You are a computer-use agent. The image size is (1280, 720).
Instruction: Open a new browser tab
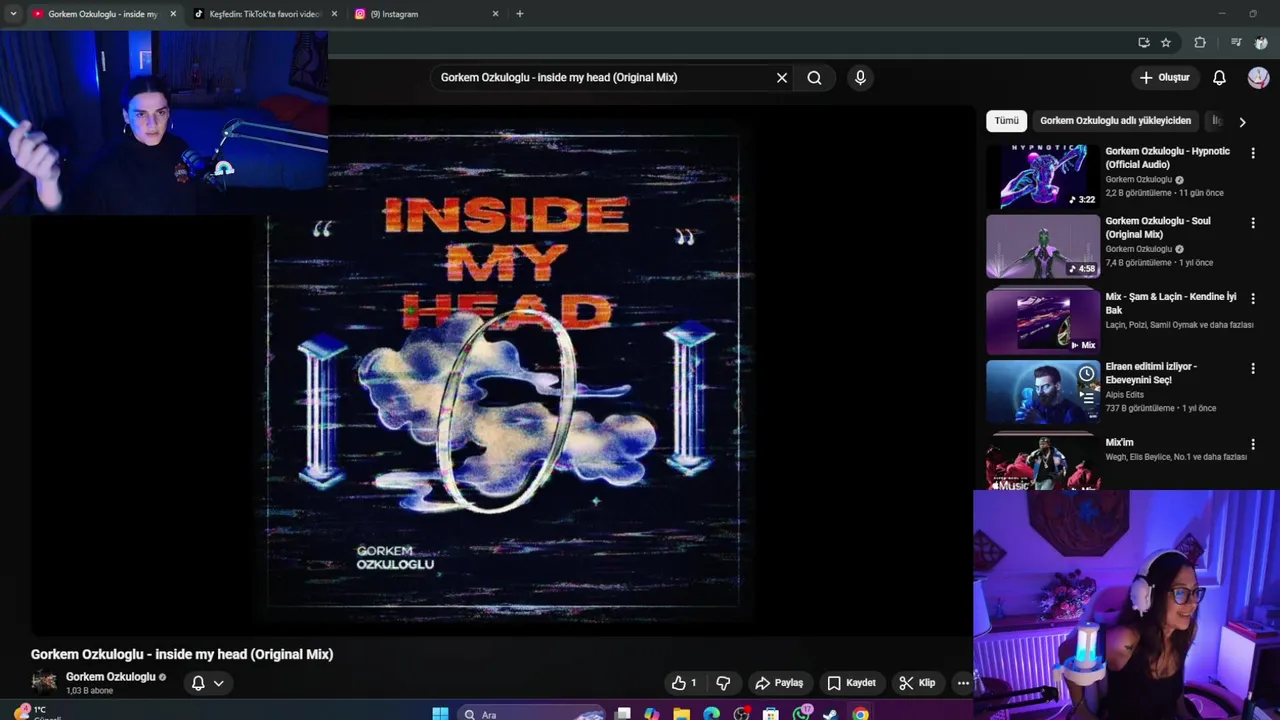coord(519,14)
